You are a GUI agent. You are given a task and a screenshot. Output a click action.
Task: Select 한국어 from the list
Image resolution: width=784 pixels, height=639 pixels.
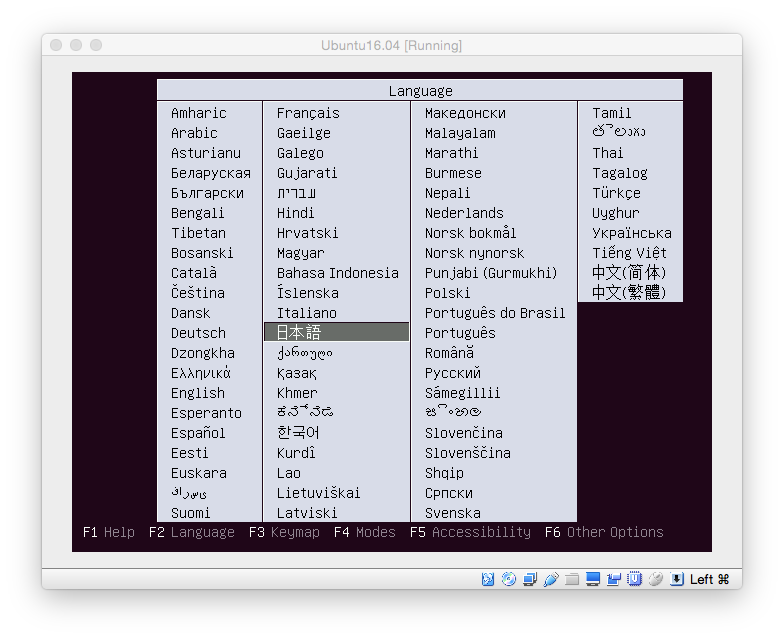tap(298, 432)
